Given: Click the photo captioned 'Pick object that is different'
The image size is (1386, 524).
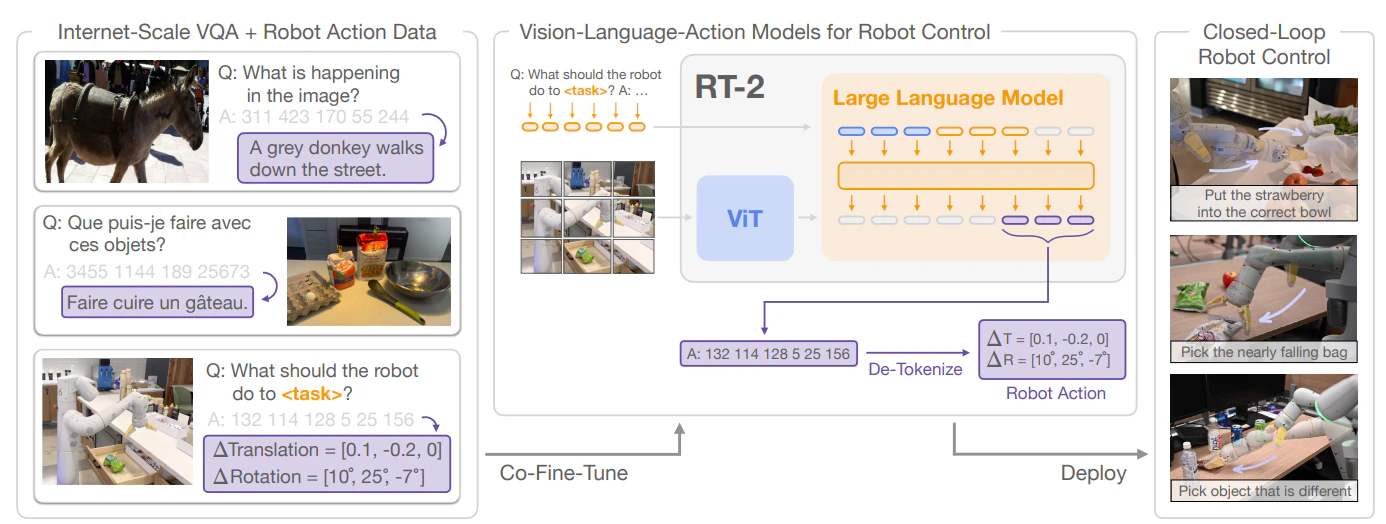Looking at the screenshot, I should click(1265, 437).
